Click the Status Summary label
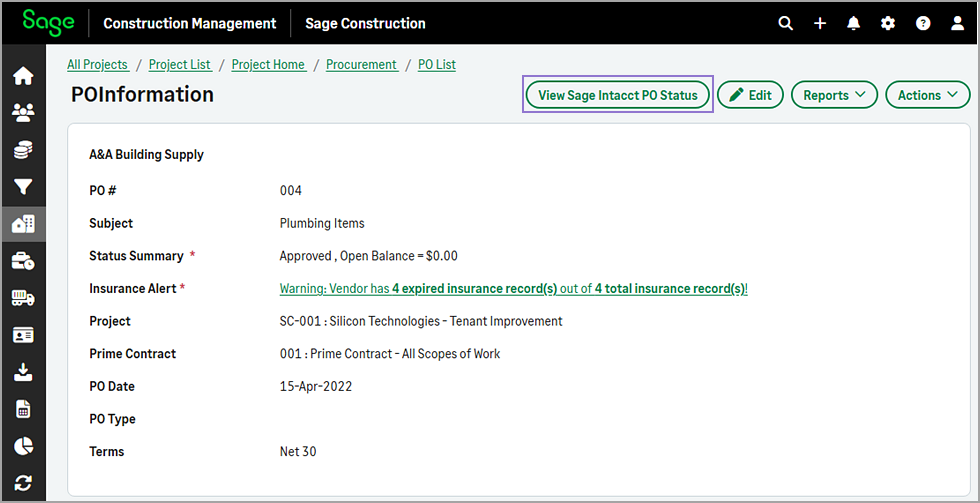Viewport: 980px width, 503px height. [136, 256]
